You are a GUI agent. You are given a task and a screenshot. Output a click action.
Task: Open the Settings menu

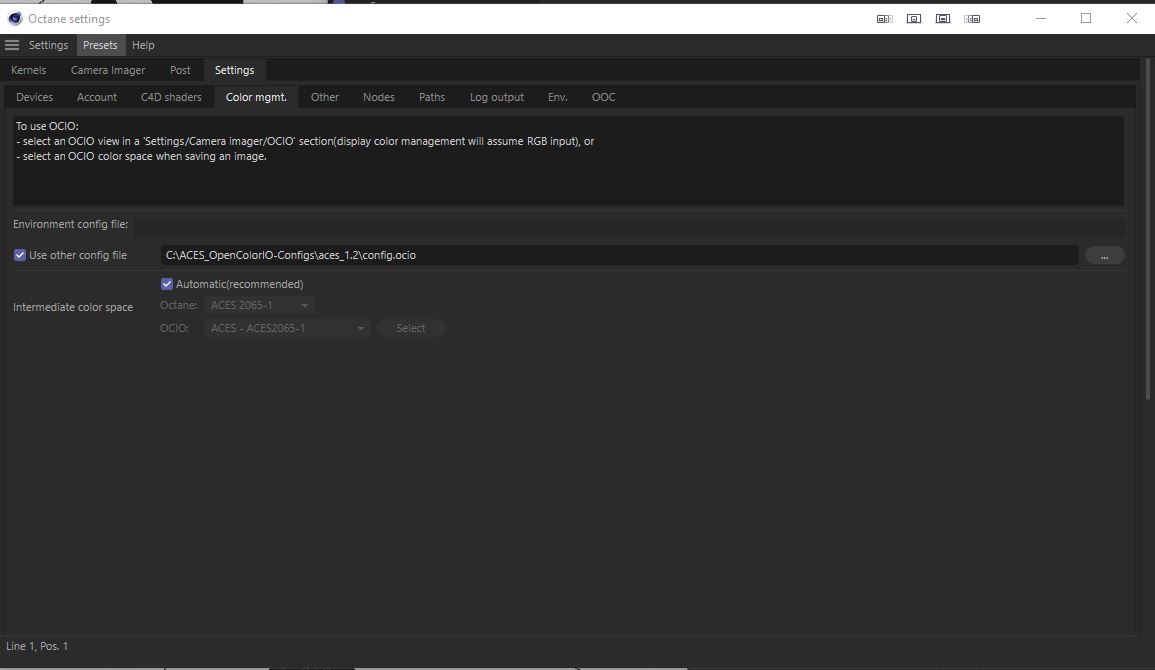pos(48,45)
